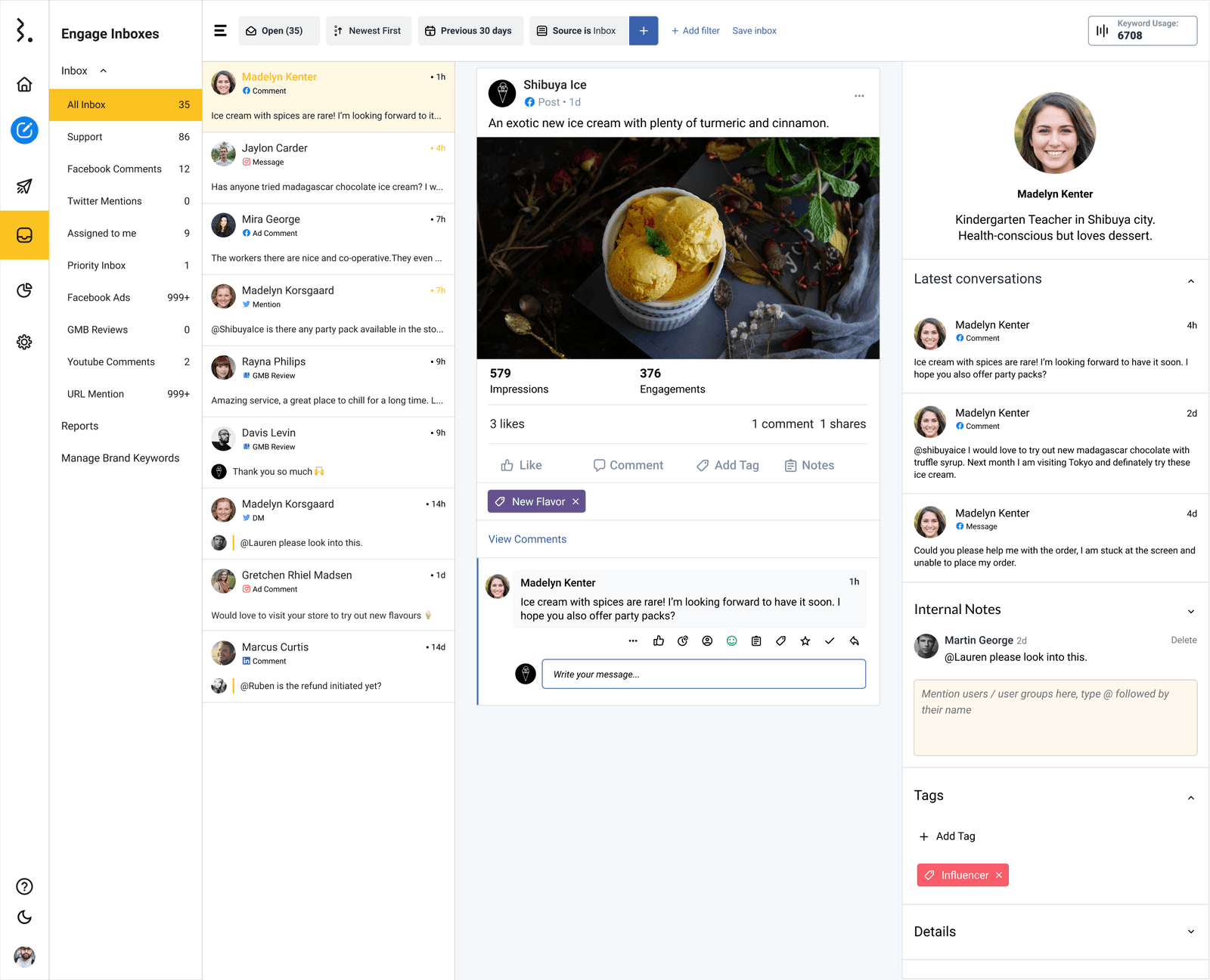The image size is (1210, 980).
Task: Select Facebook Comments inbox
Action: coord(114,169)
